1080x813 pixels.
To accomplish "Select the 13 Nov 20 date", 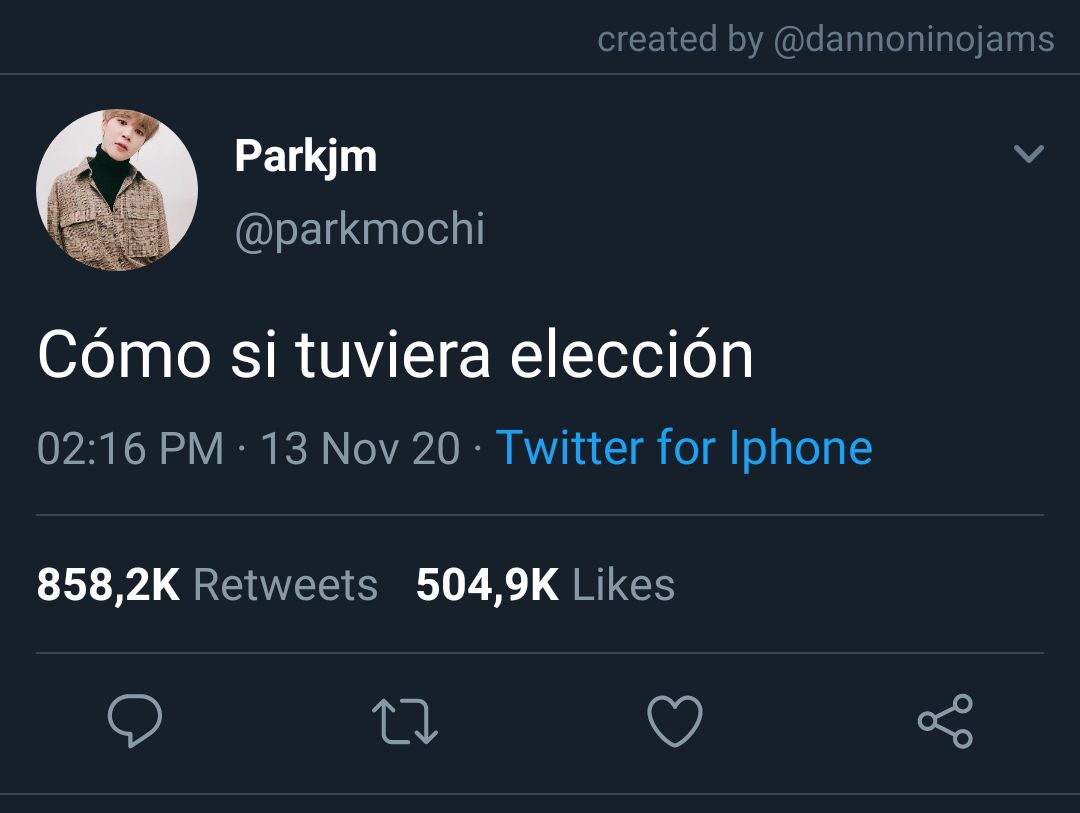I will [x=360, y=448].
